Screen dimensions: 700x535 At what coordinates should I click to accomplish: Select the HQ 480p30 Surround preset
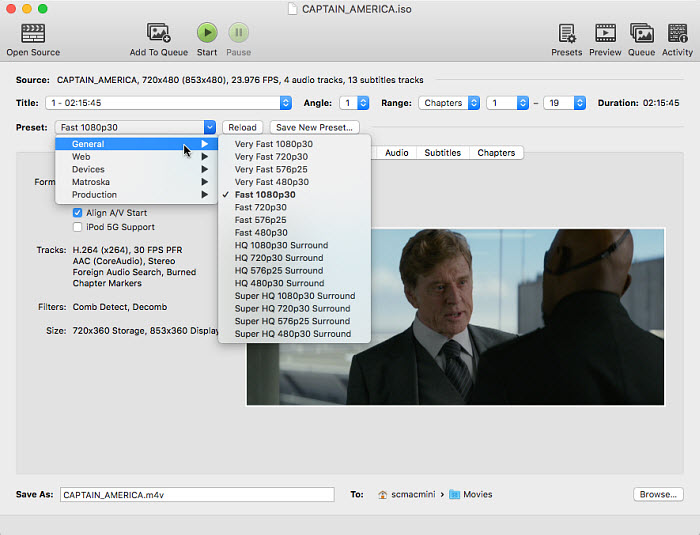coord(295,283)
